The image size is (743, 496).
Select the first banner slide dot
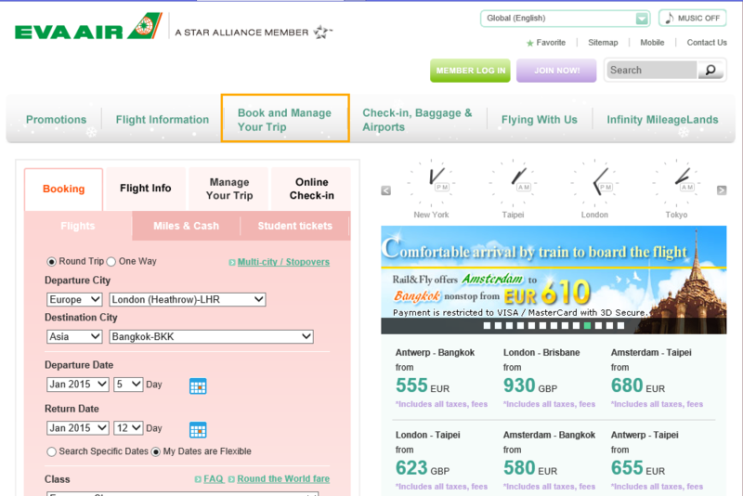(x=487, y=326)
